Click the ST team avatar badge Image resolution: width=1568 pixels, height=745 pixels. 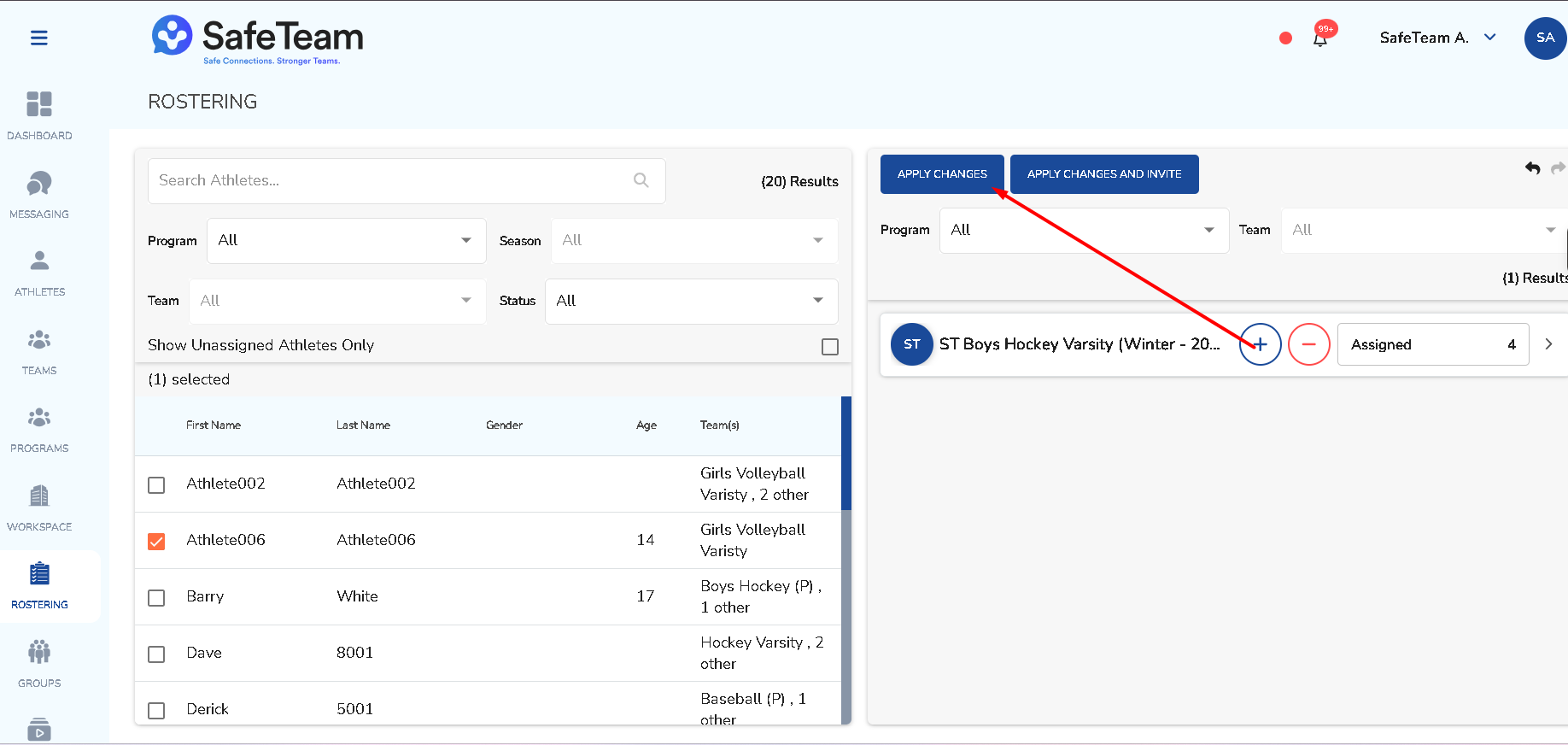[912, 344]
